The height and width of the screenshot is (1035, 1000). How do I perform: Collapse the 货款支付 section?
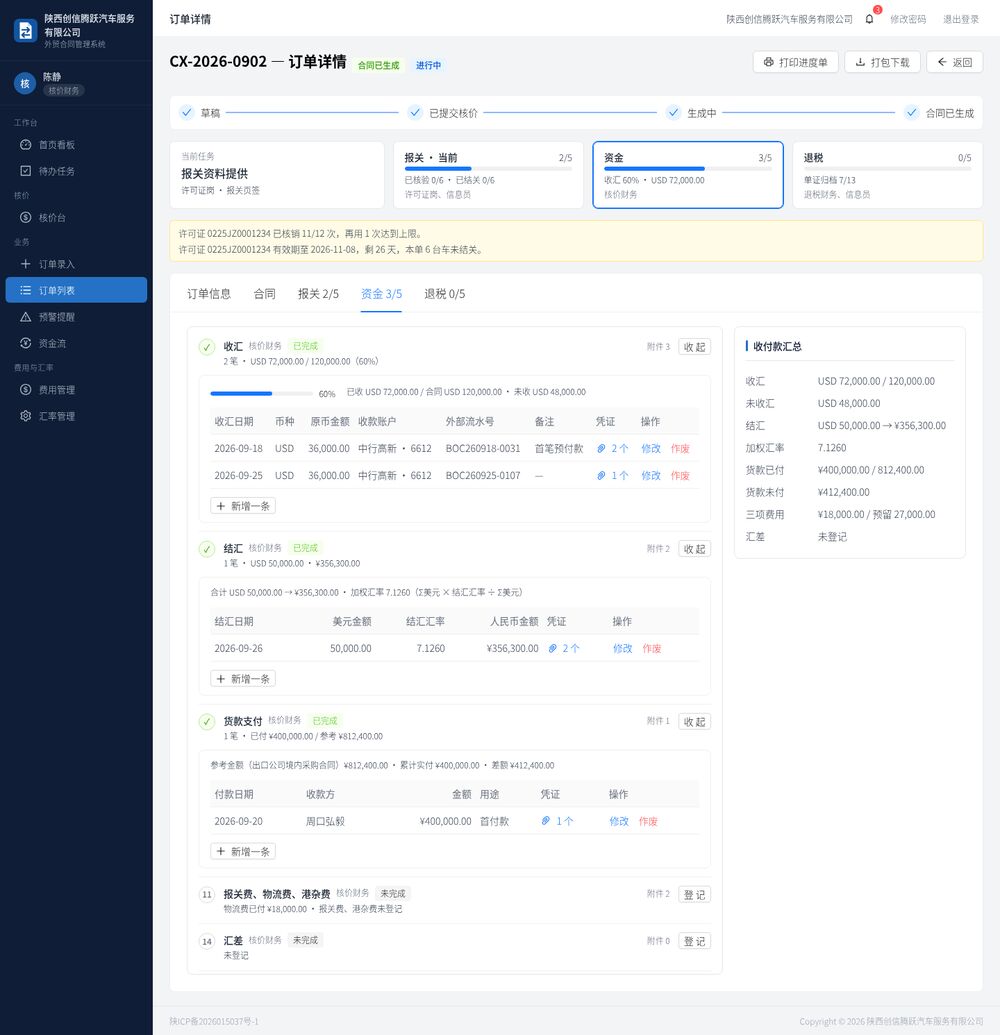[x=694, y=721]
